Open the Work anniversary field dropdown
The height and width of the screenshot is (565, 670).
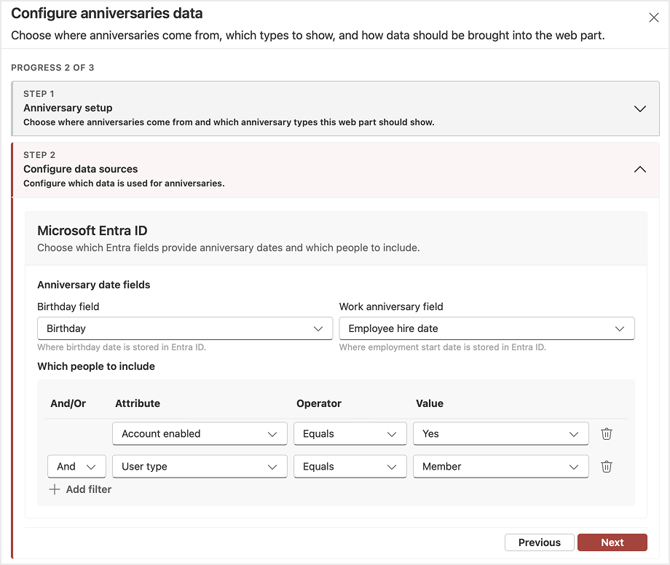(486, 328)
